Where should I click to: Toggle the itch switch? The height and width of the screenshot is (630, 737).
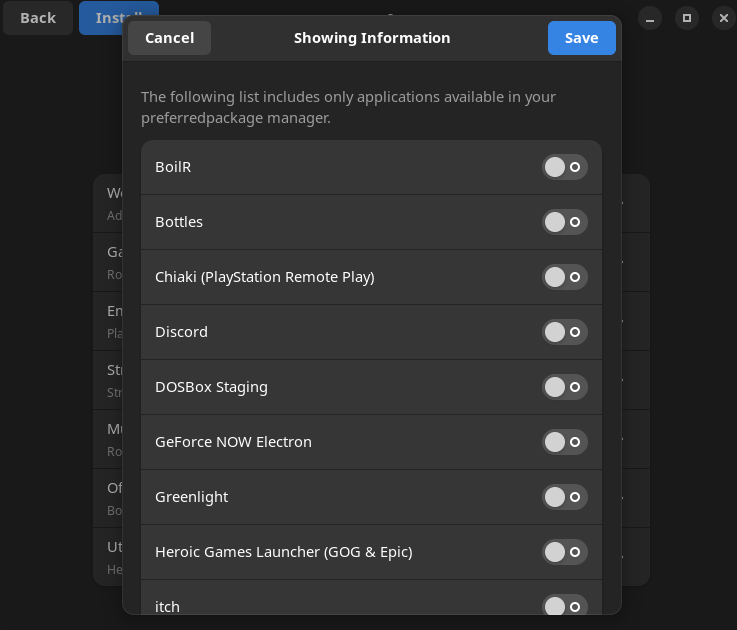point(565,605)
